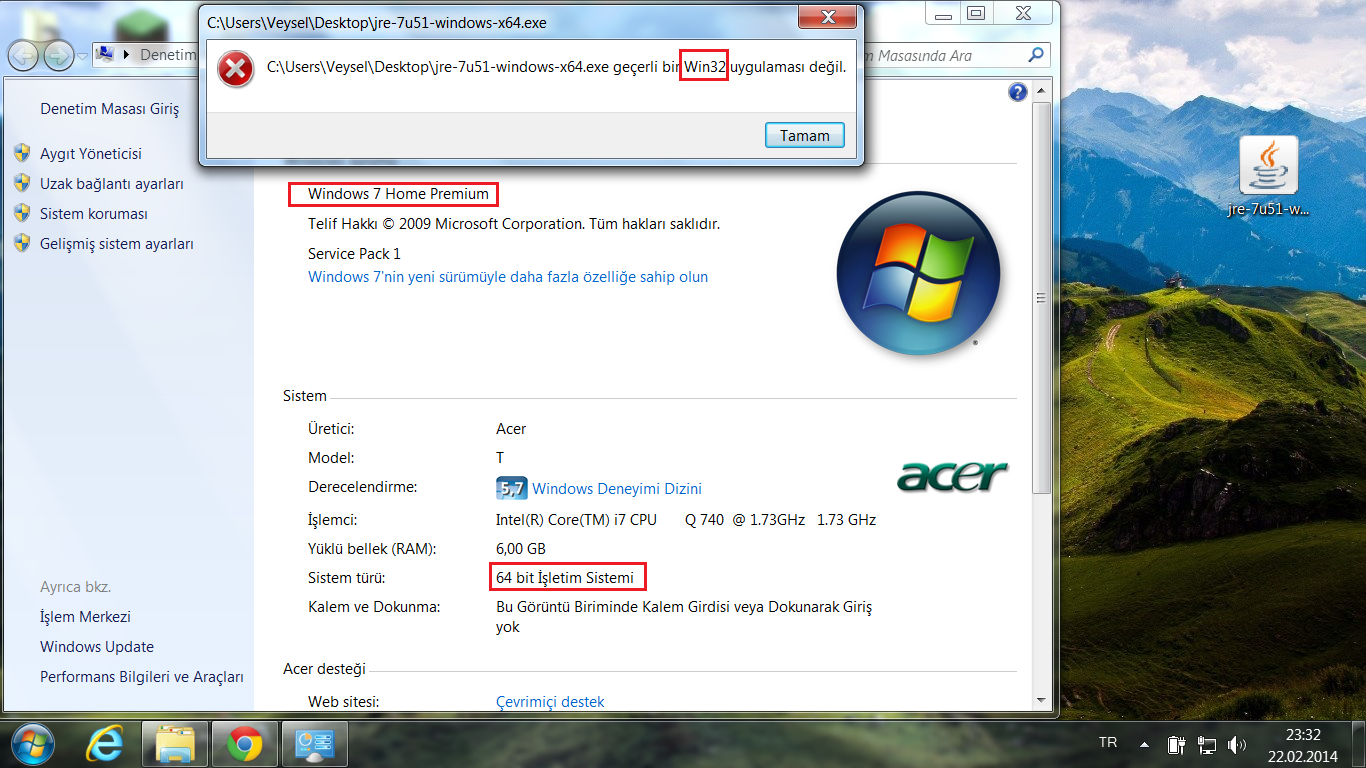Open the help question mark icon
This screenshot has height=768, width=1366.
(x=1018, y=92)
